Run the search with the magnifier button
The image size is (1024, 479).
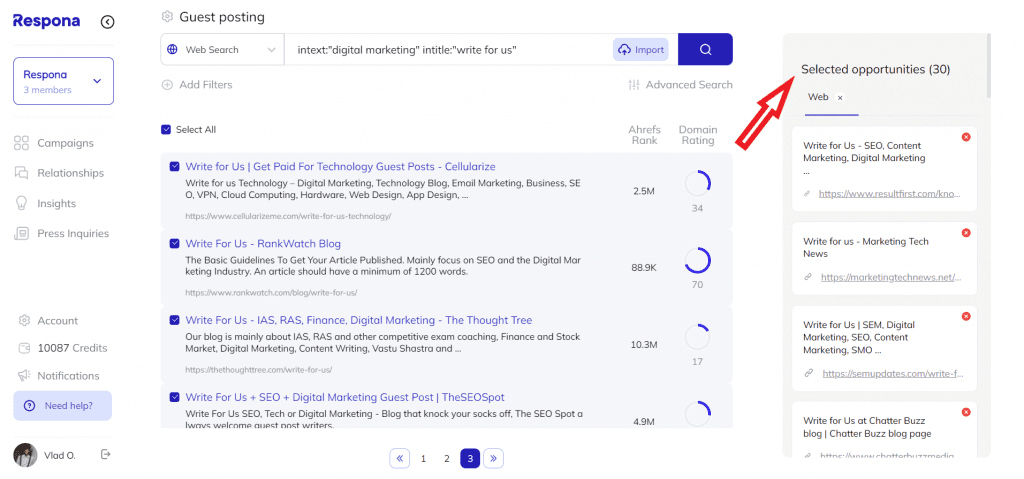coord(705,50)
